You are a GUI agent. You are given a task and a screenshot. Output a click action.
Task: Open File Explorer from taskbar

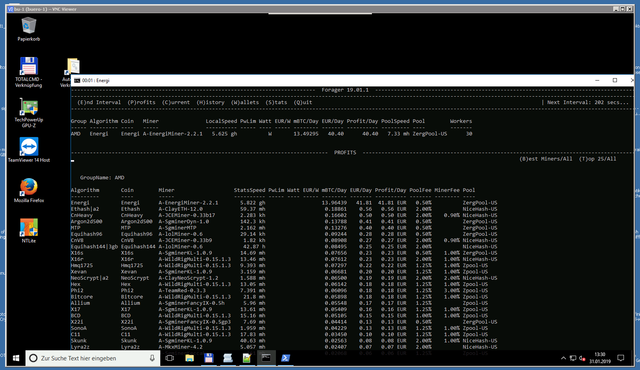[x=189, y=358]
